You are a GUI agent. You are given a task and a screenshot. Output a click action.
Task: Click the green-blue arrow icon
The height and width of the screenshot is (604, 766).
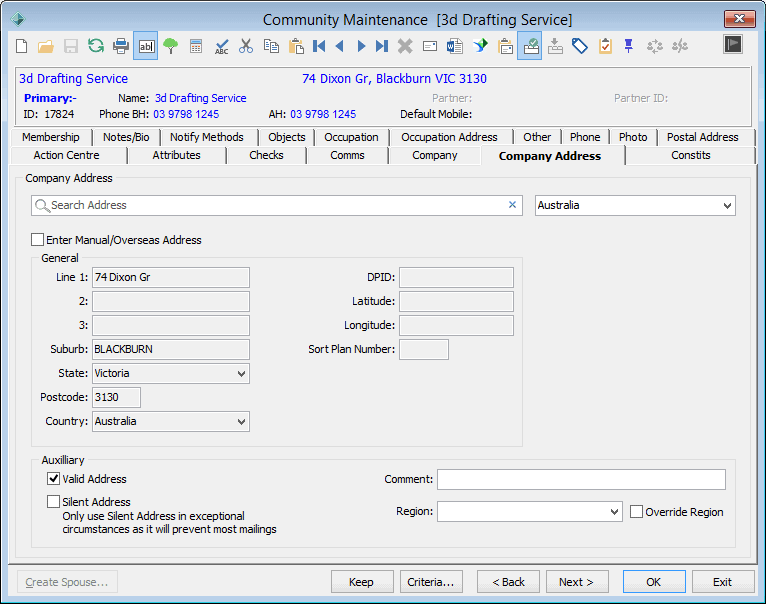coord(480,46)
